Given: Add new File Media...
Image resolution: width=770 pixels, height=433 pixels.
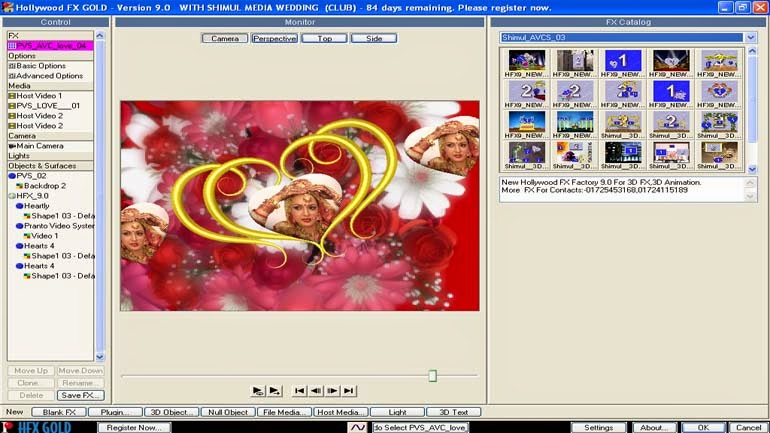Looking at the screenshot, I should click(285, 412).
